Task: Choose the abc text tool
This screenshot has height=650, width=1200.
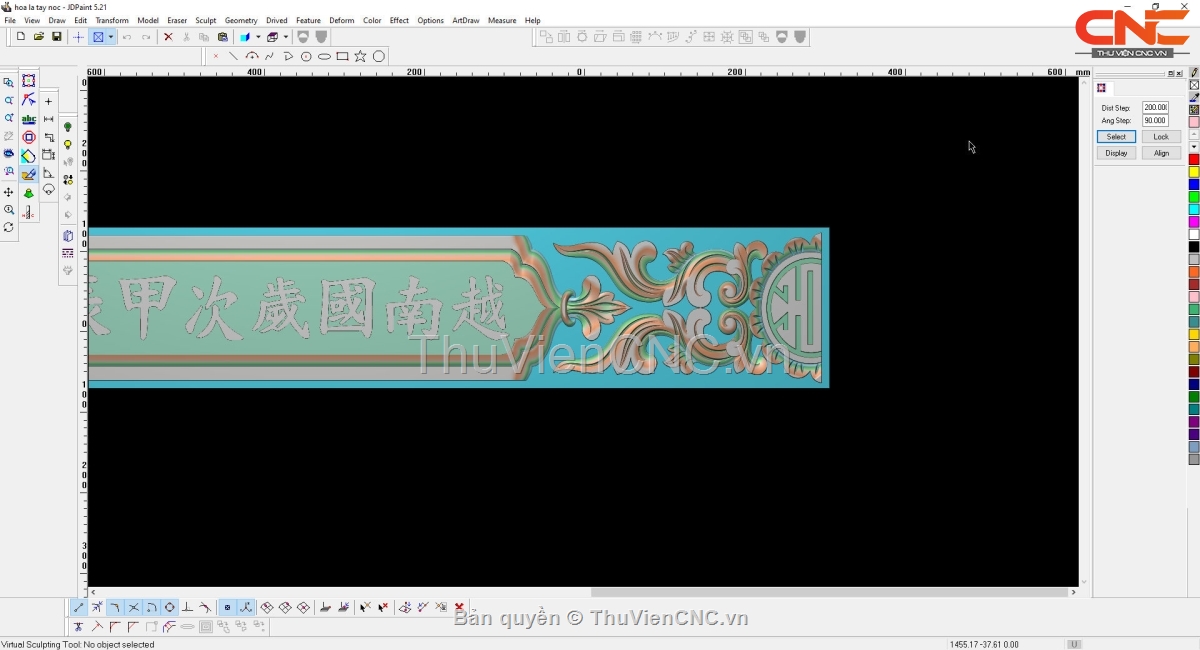Action: [x=29, y=119]
